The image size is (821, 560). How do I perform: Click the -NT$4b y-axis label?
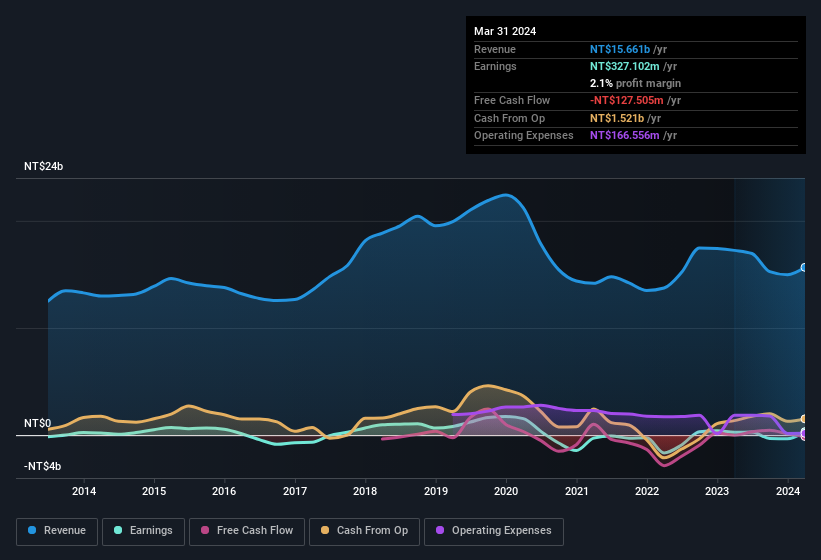pos(42,466)
